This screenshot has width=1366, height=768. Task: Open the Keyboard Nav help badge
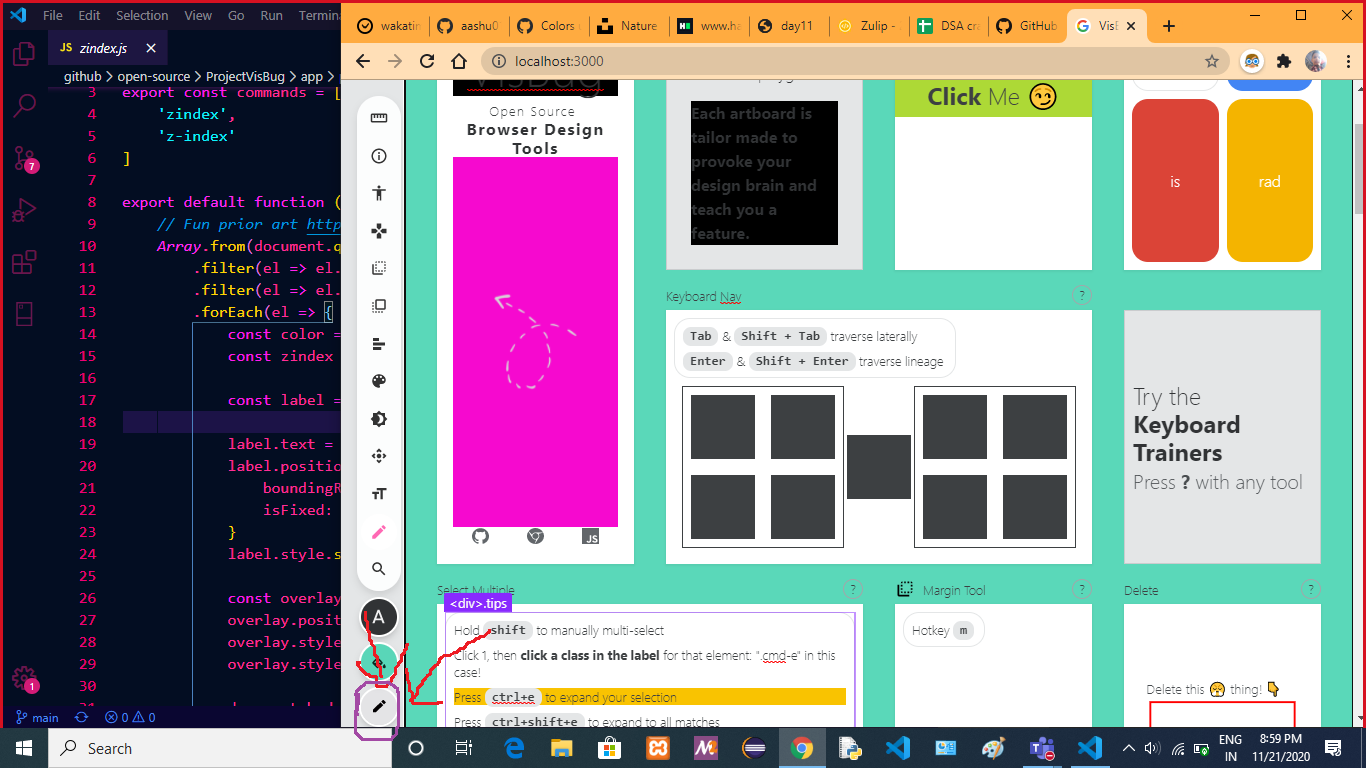[1081, 295]
